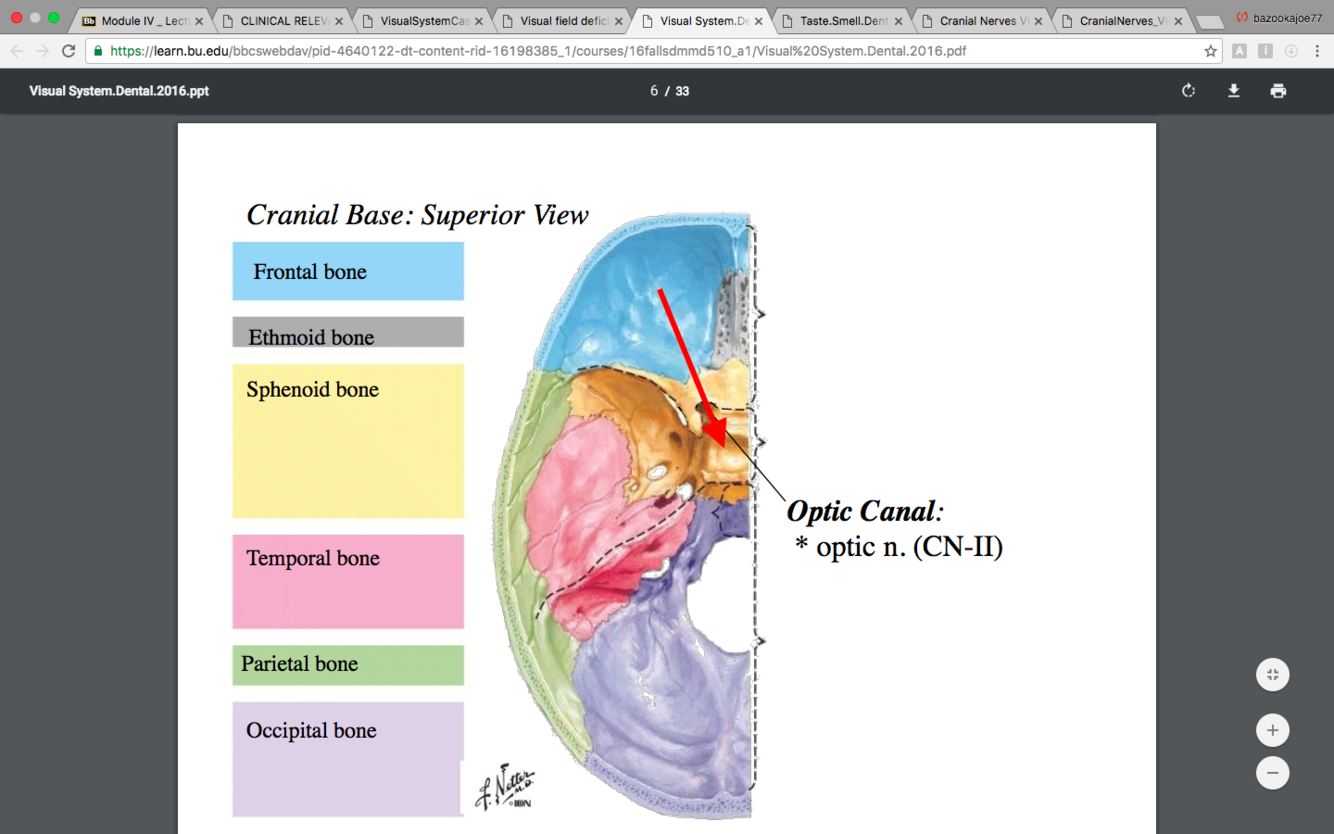Click the Occipital bone lavender legend box
Screen dimensions: 1334x834
(348, 759)
